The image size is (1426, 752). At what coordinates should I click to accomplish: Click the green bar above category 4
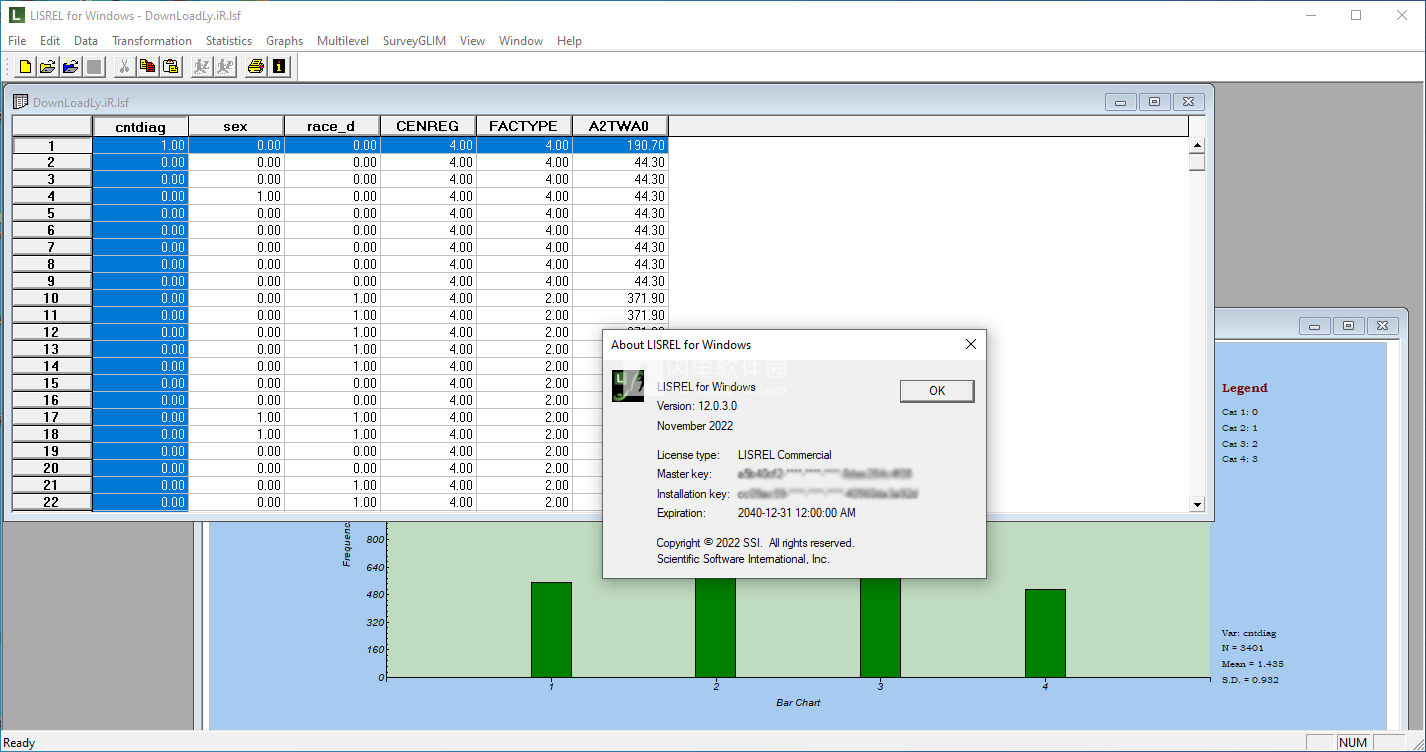(x=1045, y=633)
